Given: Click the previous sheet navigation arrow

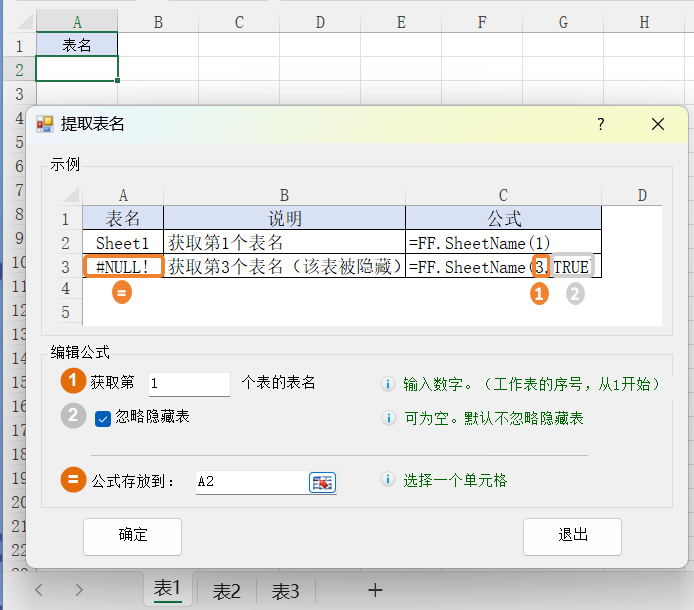Looking at the screenshot, I should [x=39, y=590].
